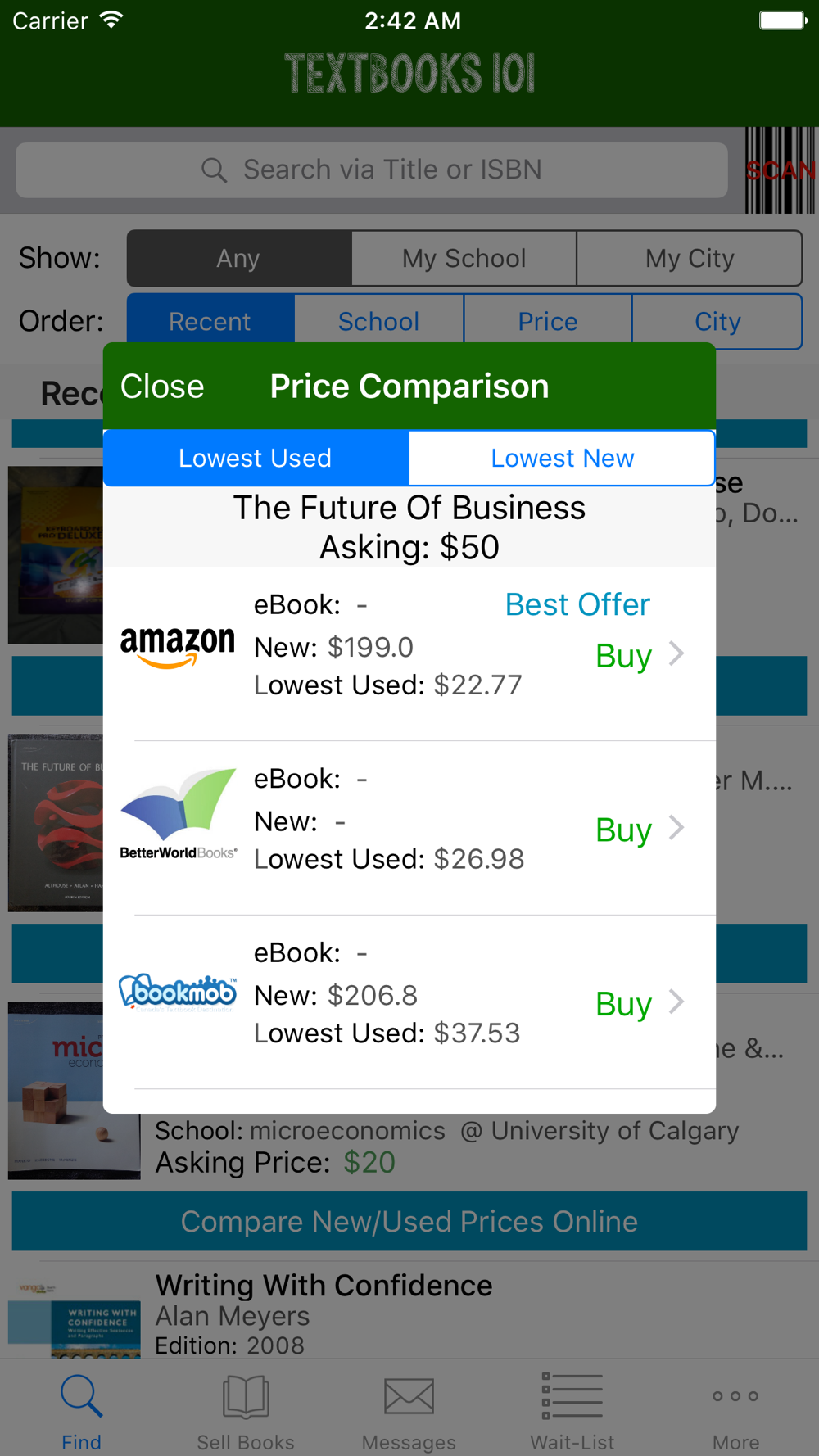Open Sell Books tab

click(x=245, y=1410)
